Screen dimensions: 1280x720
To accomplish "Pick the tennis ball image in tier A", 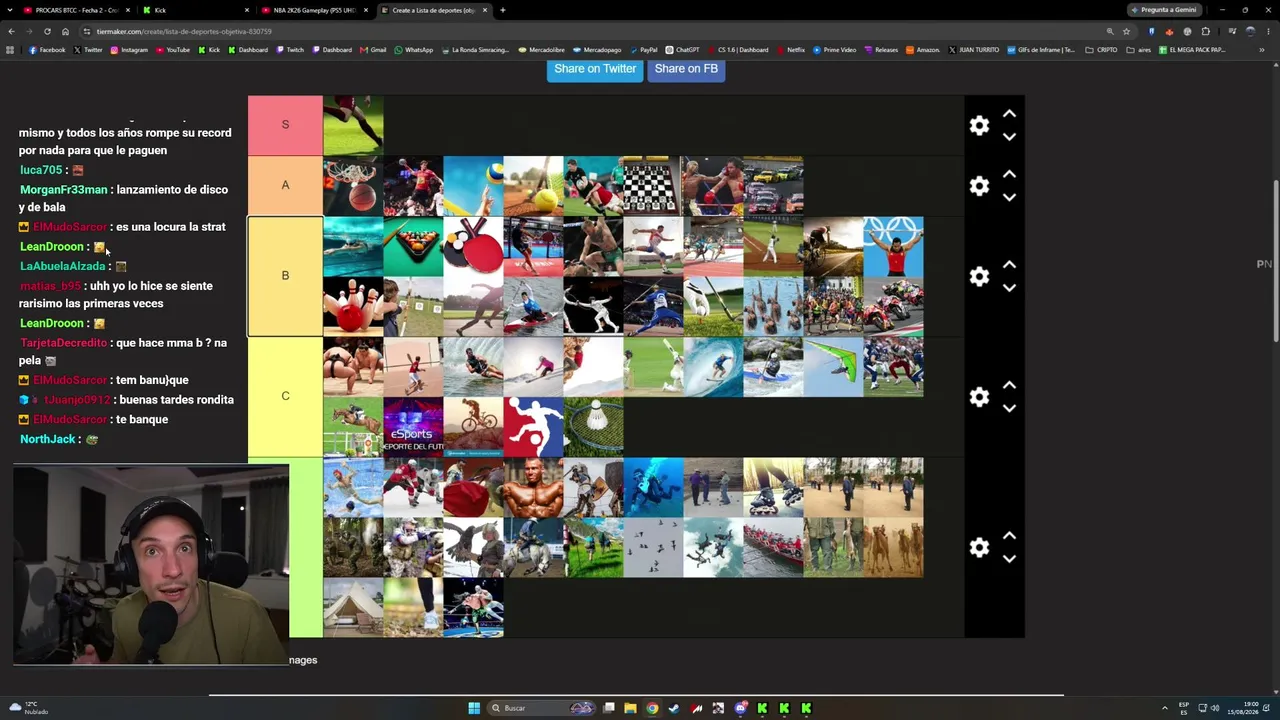I will pyautogui.click(x=533, y=186).
